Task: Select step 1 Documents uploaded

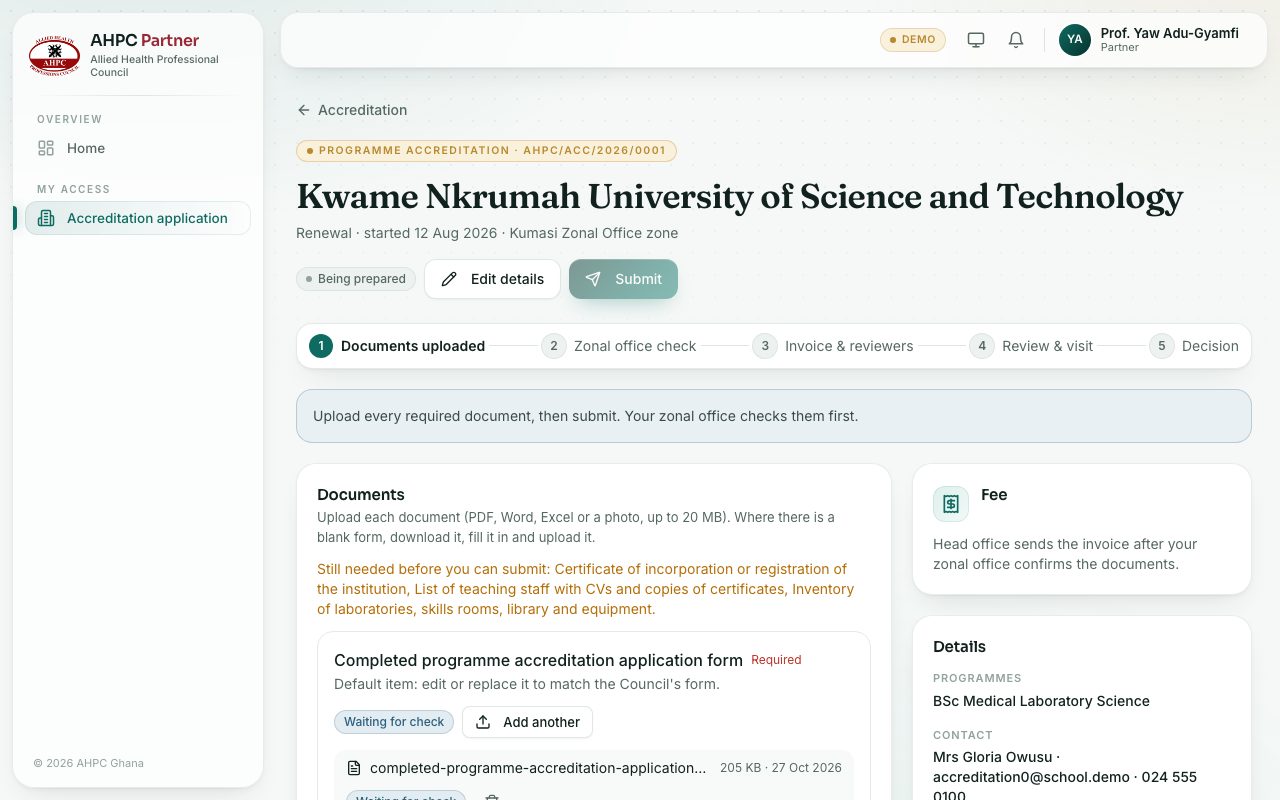Action: pos(397,346)
